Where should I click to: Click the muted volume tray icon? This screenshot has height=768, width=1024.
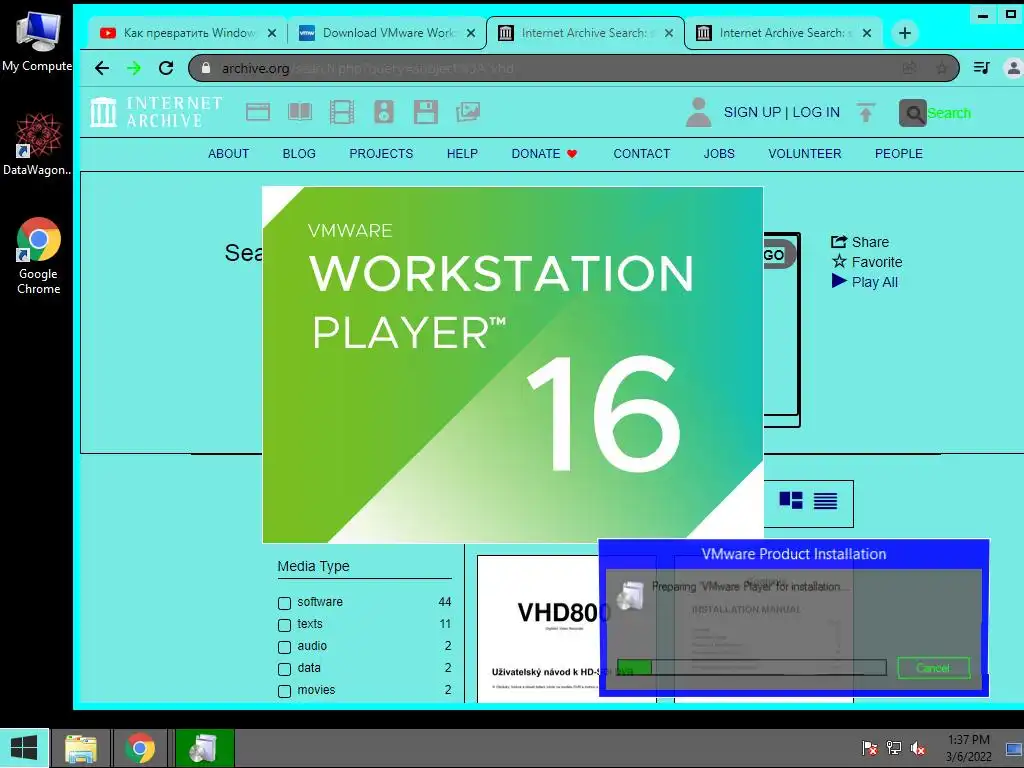pos(918,748)
